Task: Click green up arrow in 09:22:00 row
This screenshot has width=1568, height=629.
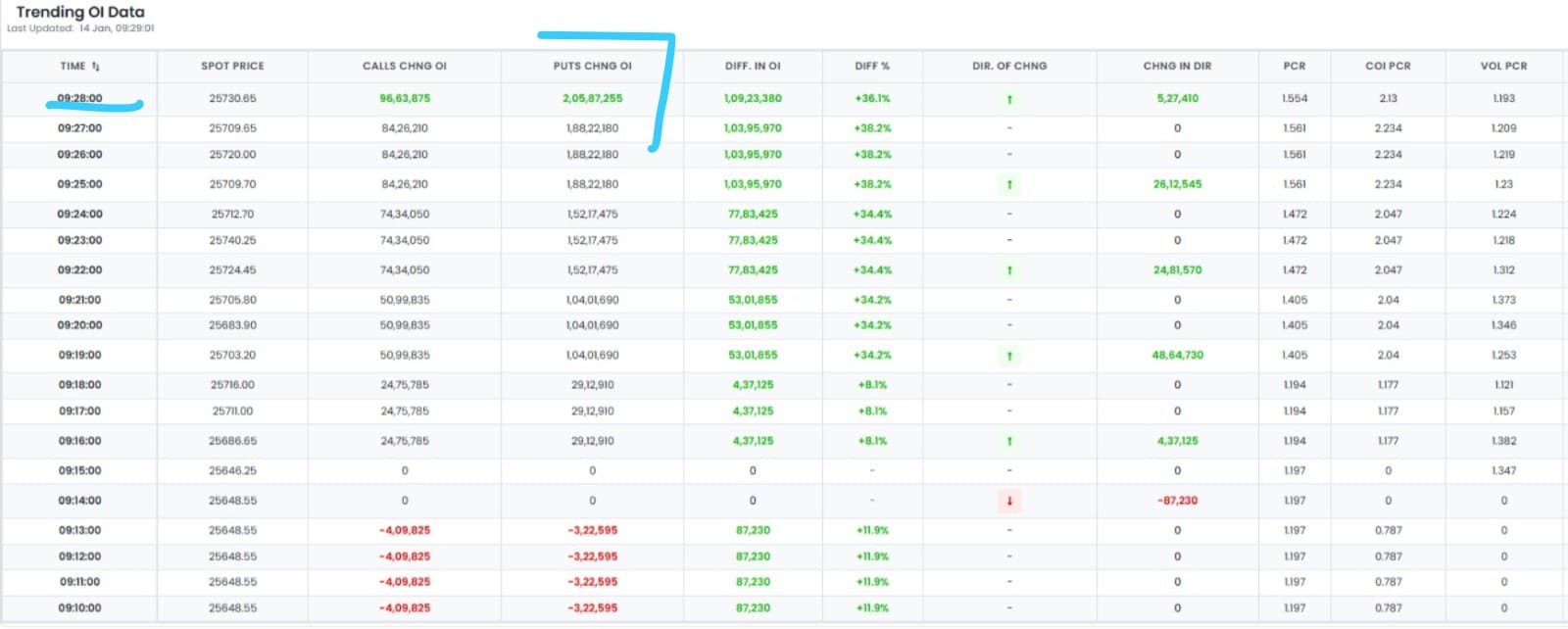Action: pos(1009,270)
